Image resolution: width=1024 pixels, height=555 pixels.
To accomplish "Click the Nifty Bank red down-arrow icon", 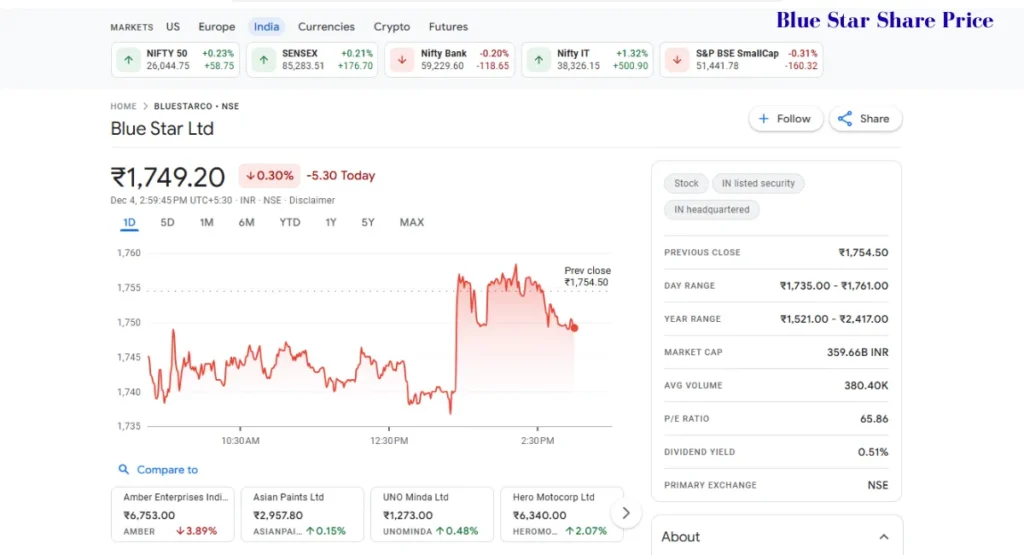I will [x=402, y=60].
